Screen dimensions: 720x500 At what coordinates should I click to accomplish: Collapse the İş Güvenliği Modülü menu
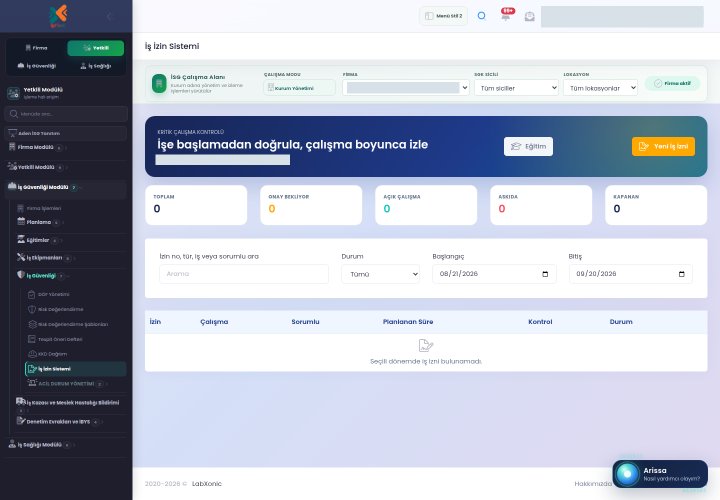tap(66, 187)
